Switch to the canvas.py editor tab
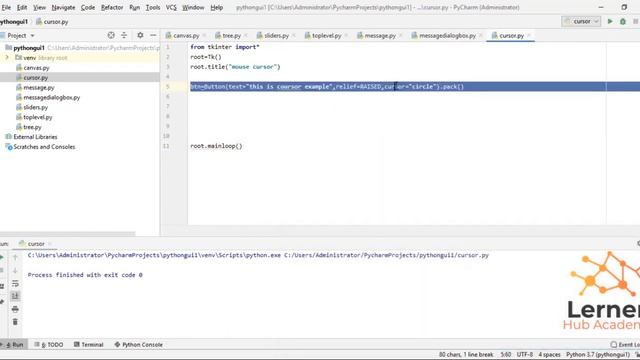The width and height of the screenshot is (640, 360). pyautogui.click(x=186, y=36)
